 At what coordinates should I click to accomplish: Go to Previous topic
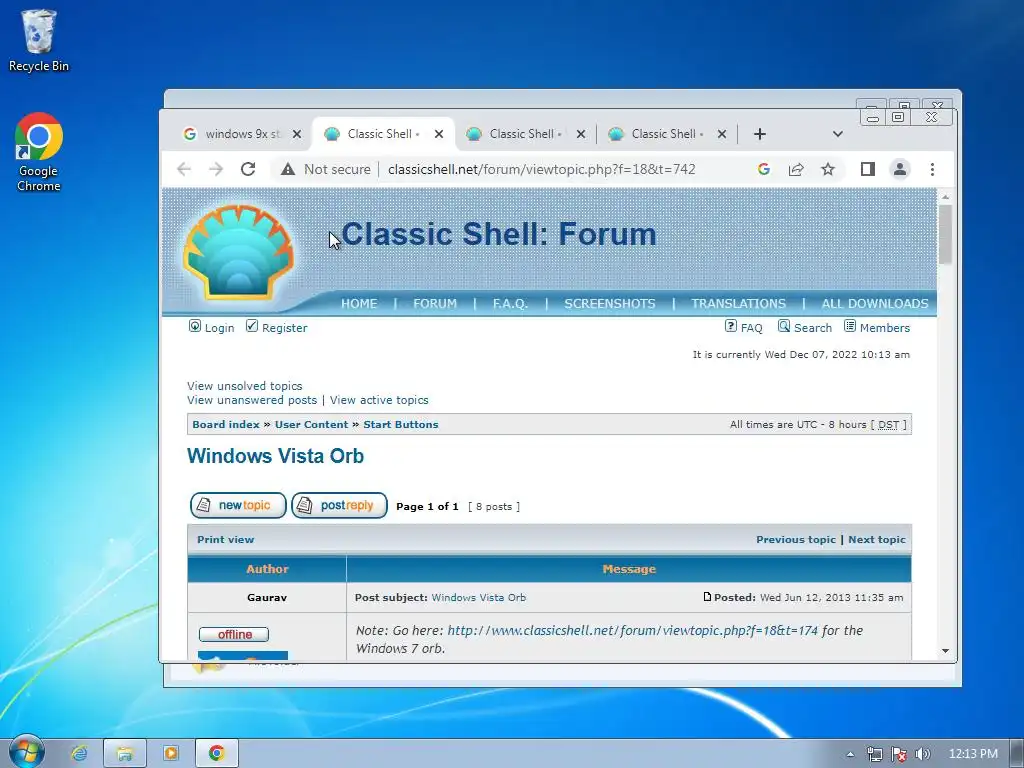click(796, 539)
